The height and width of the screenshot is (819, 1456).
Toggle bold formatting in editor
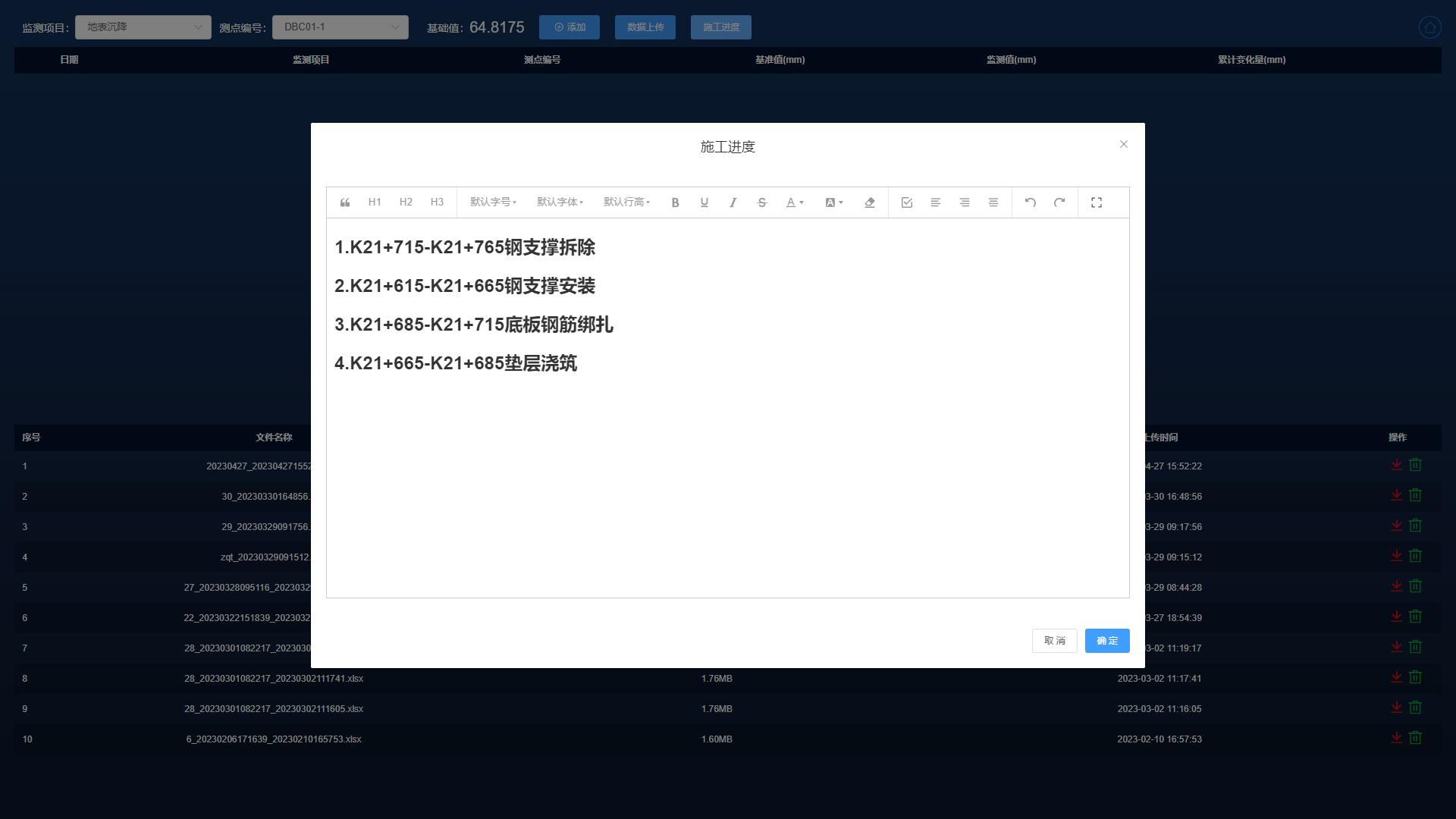coord(675,202)
